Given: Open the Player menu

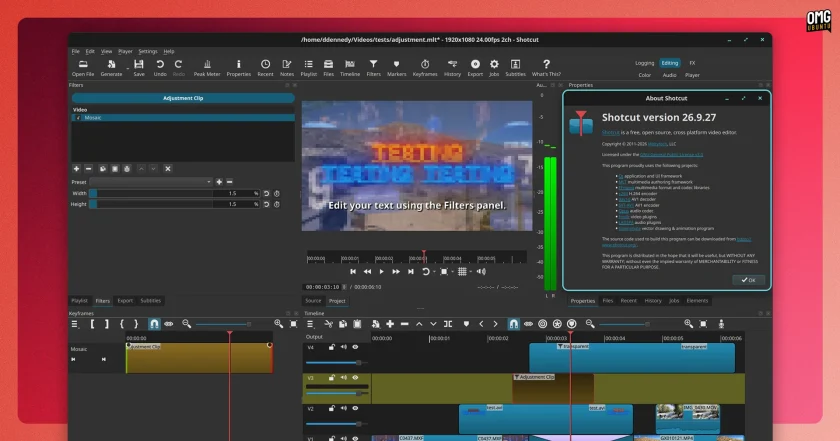Looking at the screenshot, I should [x=125, y=51].
